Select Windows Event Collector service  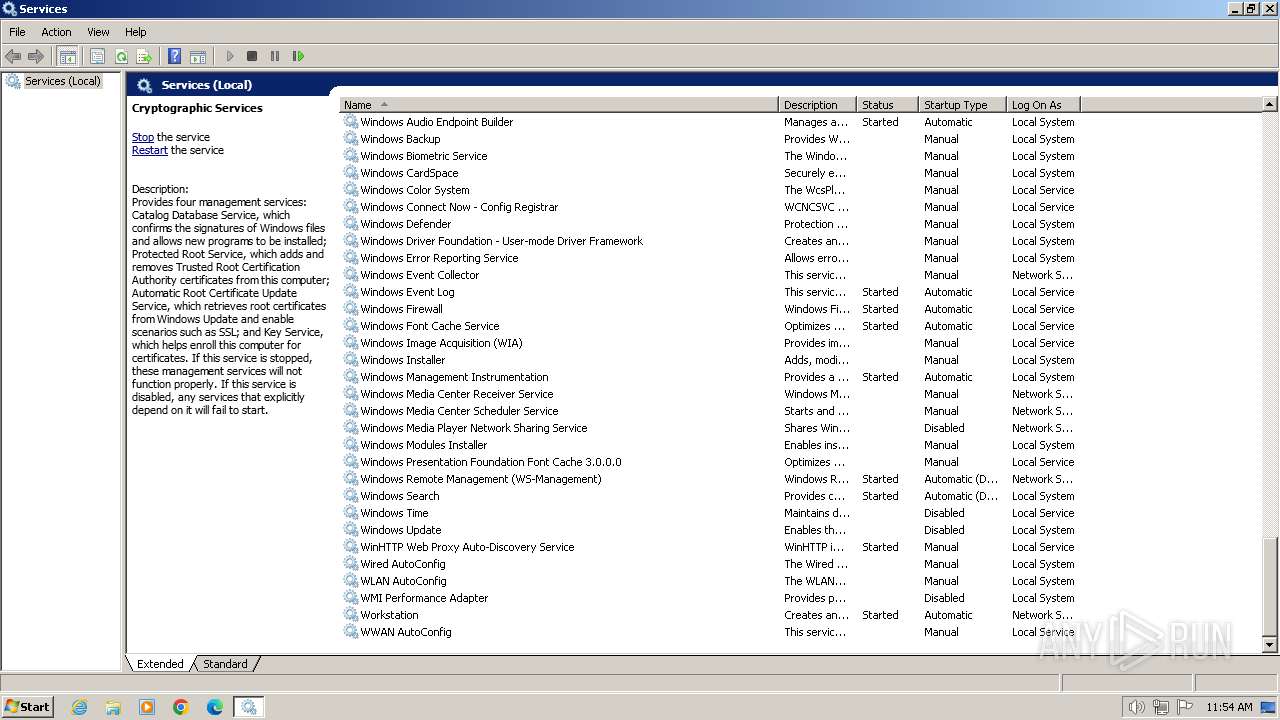coord(419,275)
